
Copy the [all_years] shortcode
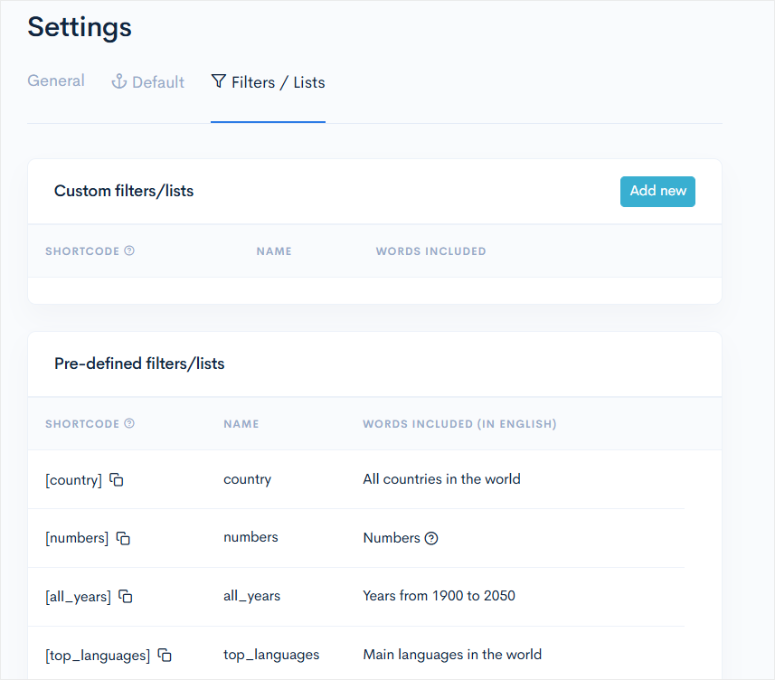(125, 596)
